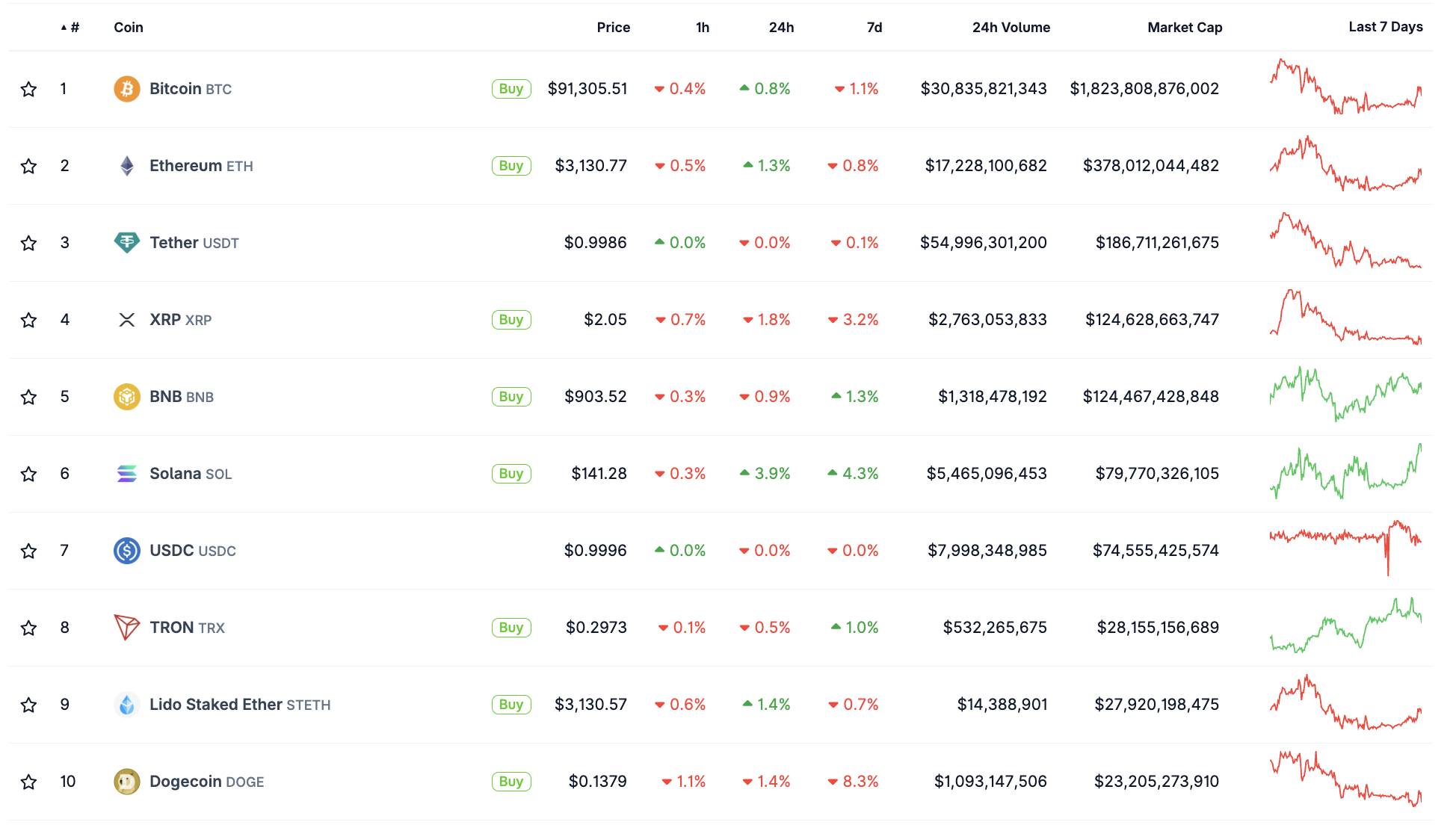The width and height of the screenshot is (1456, 825).
Task: Click the Bitcoin coin logo
Action: click(126, 89)
